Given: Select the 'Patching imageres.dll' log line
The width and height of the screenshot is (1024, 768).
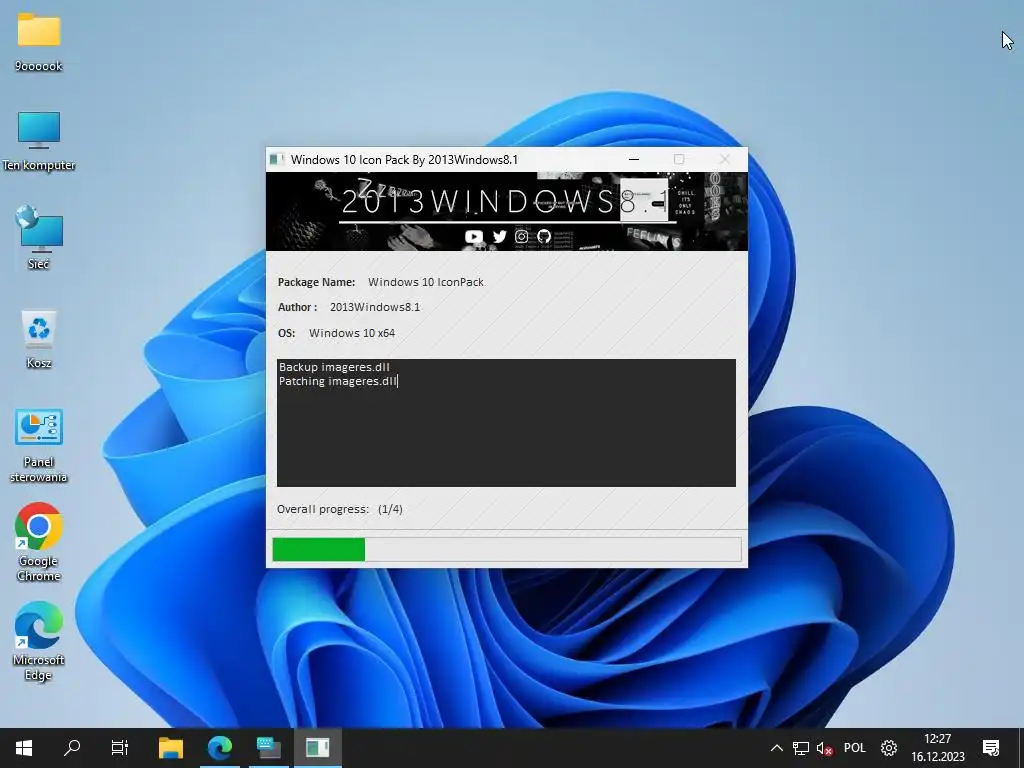Looking at the screenshot, I should coord(338,381).
